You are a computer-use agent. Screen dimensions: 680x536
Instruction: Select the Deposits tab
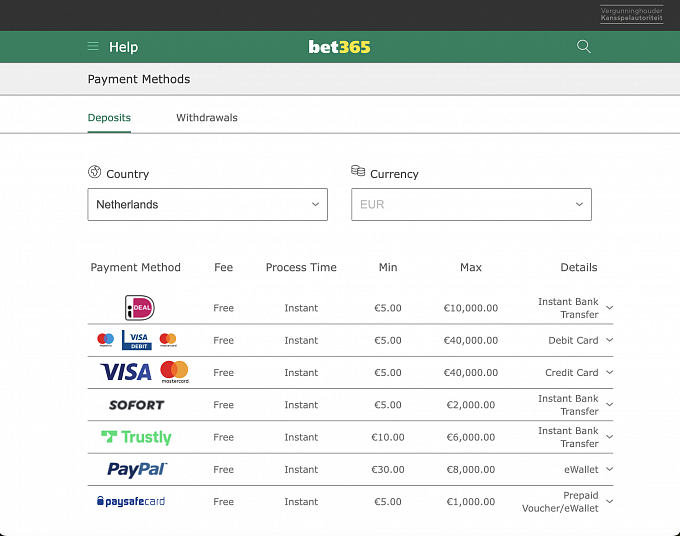tap(109, 118)
